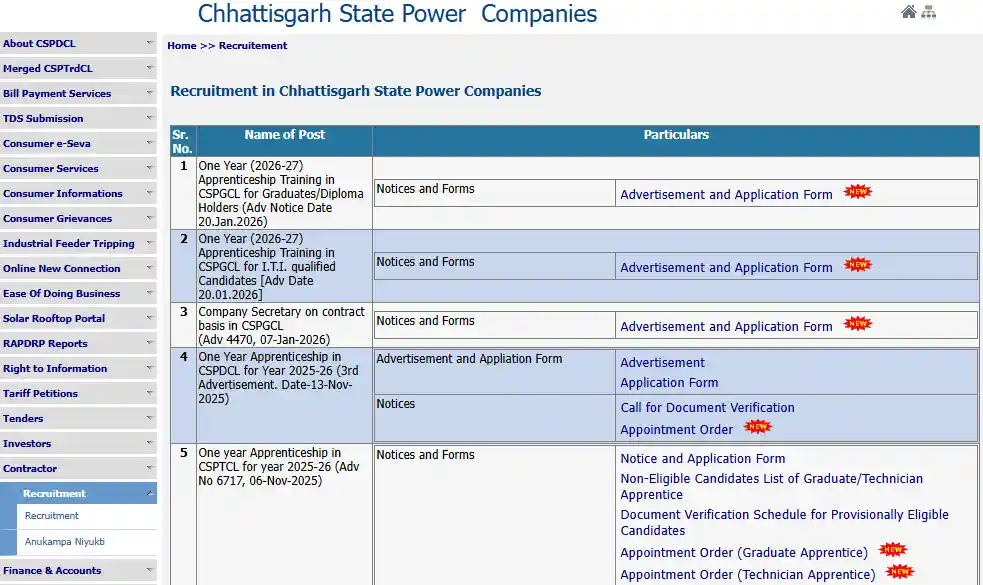Image resolution: width=983 pixels, height=585 pixels.
Task: Click the home icon at top right
Action: (907, 11)
